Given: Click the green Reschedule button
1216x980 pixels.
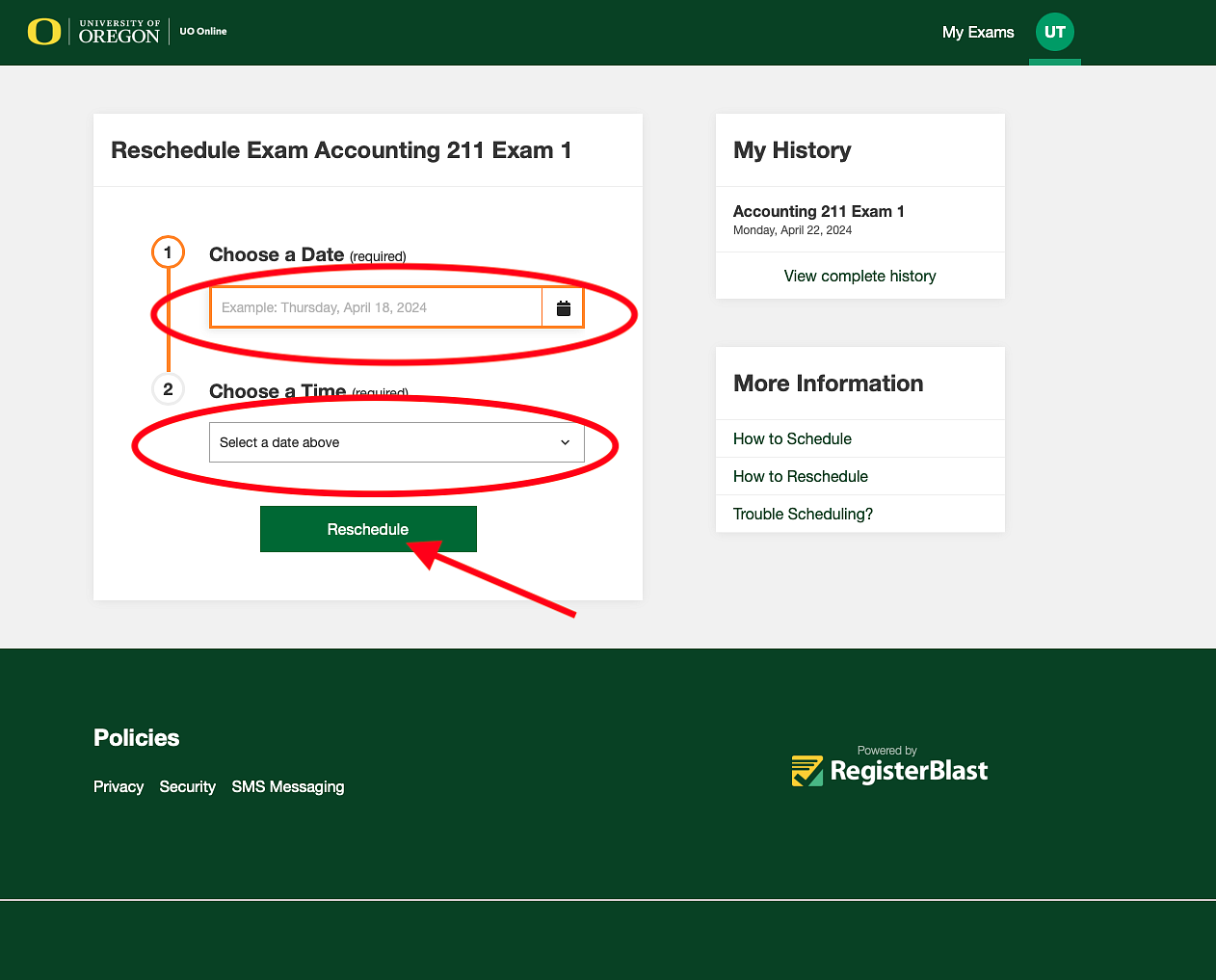Looking at the screenshot, I should tap(368, 529).
